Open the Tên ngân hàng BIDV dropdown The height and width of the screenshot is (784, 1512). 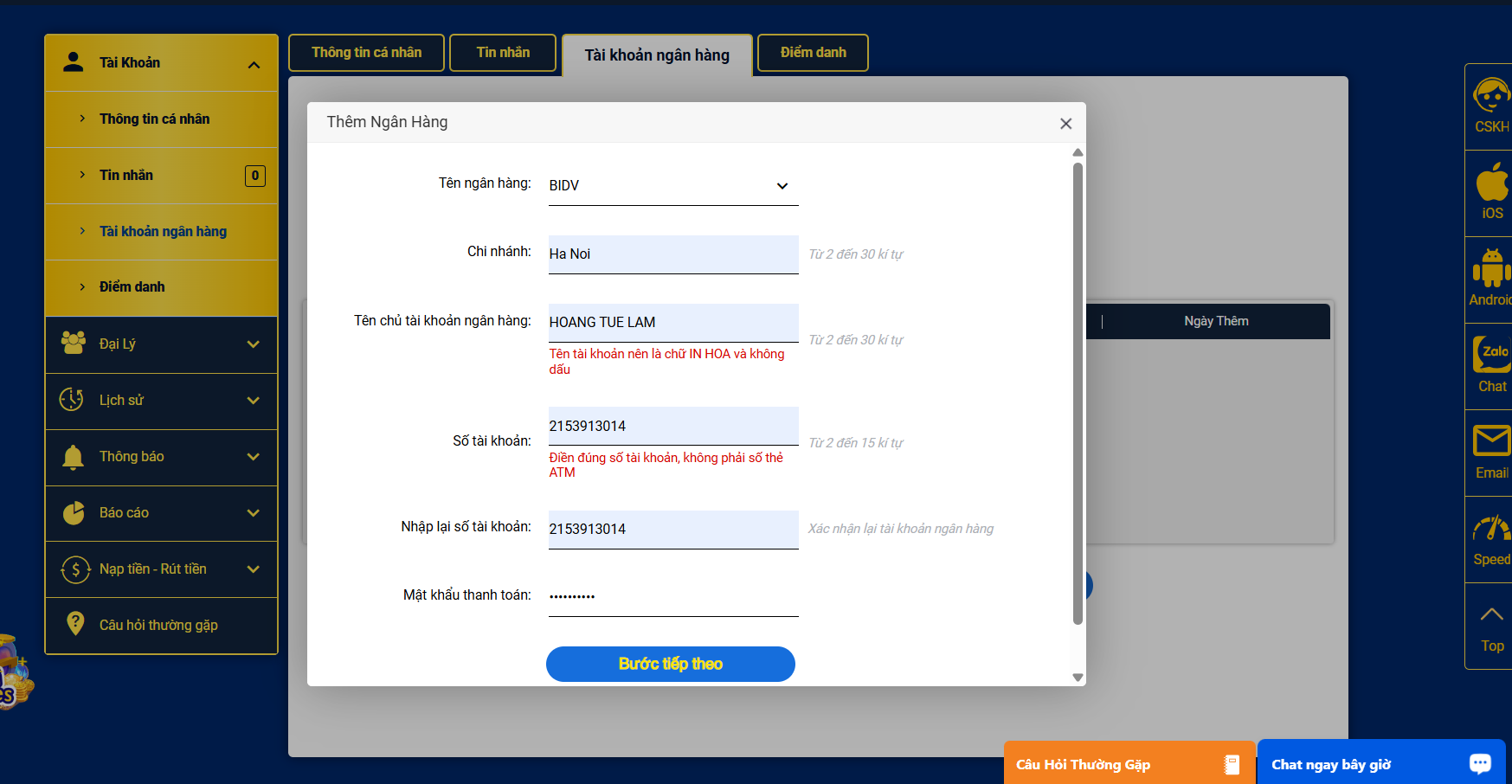tap(672, 186)
